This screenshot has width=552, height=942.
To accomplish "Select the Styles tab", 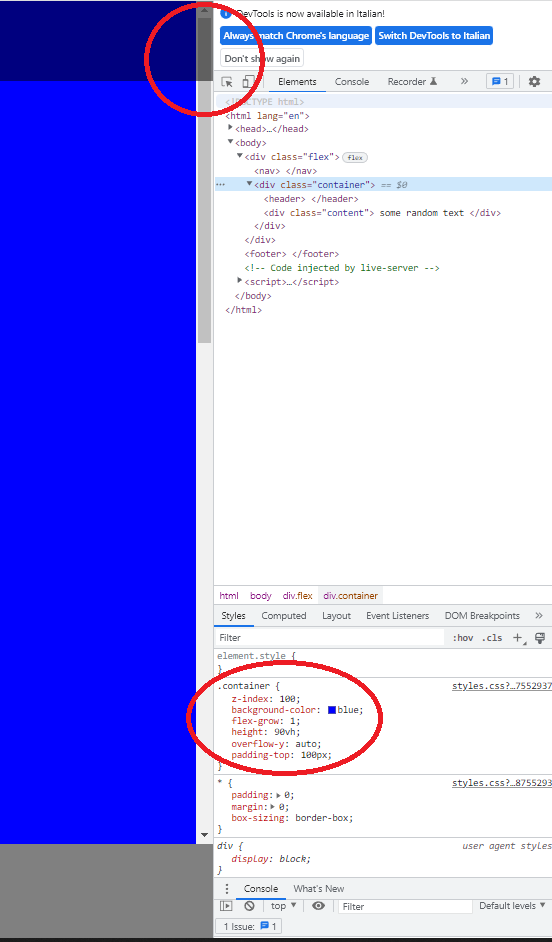I will click(x=233, y=616).
